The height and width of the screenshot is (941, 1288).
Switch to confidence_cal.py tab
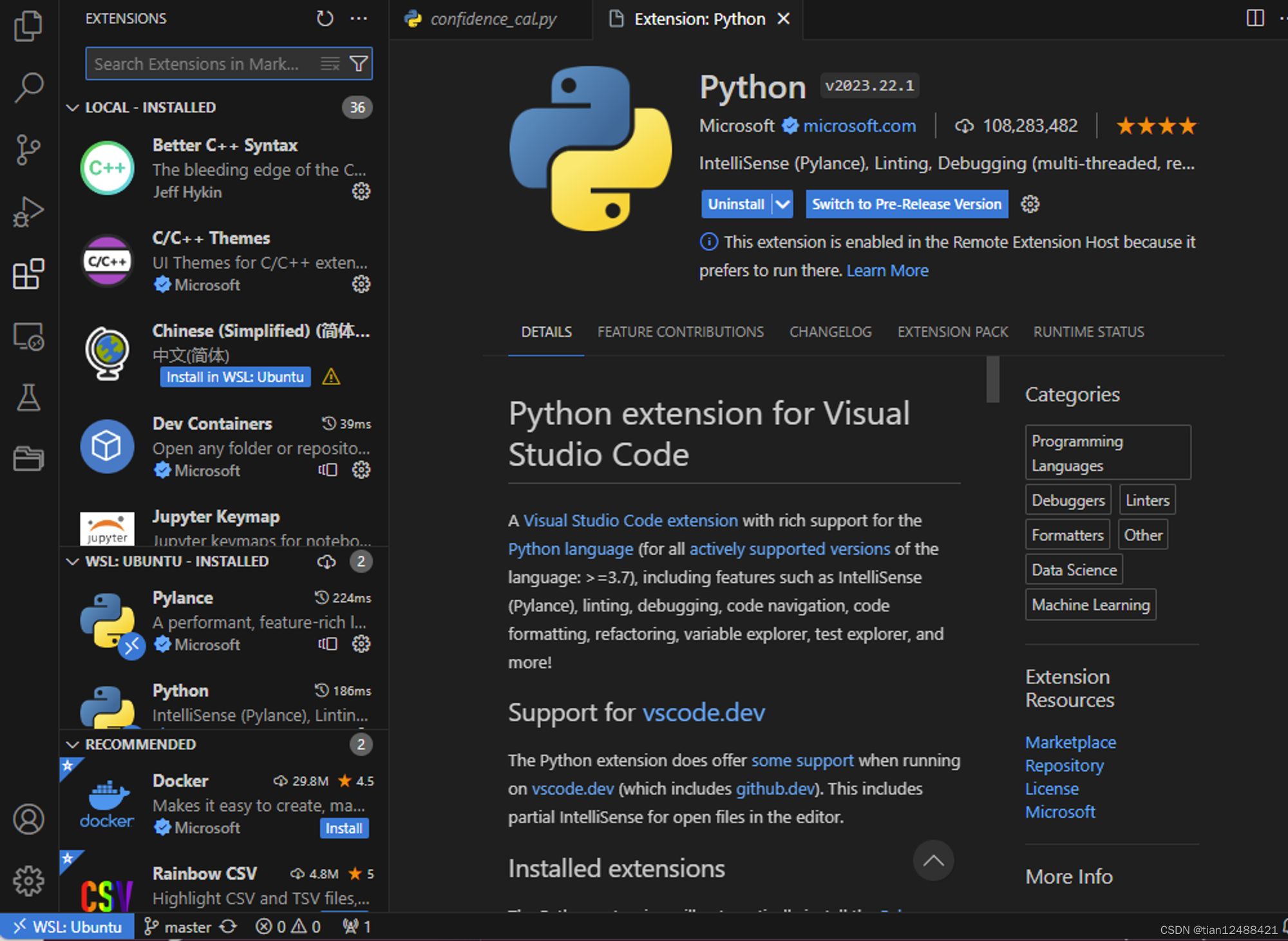tap(491, 19)
